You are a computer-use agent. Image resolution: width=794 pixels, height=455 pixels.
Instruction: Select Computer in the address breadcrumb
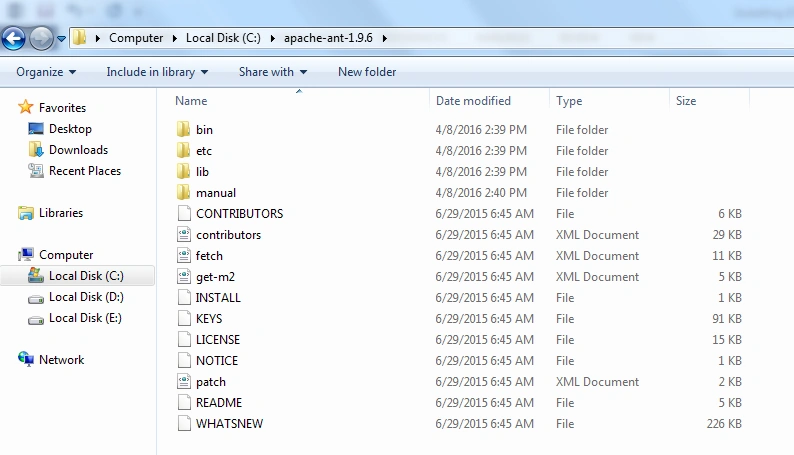[136, 38]
